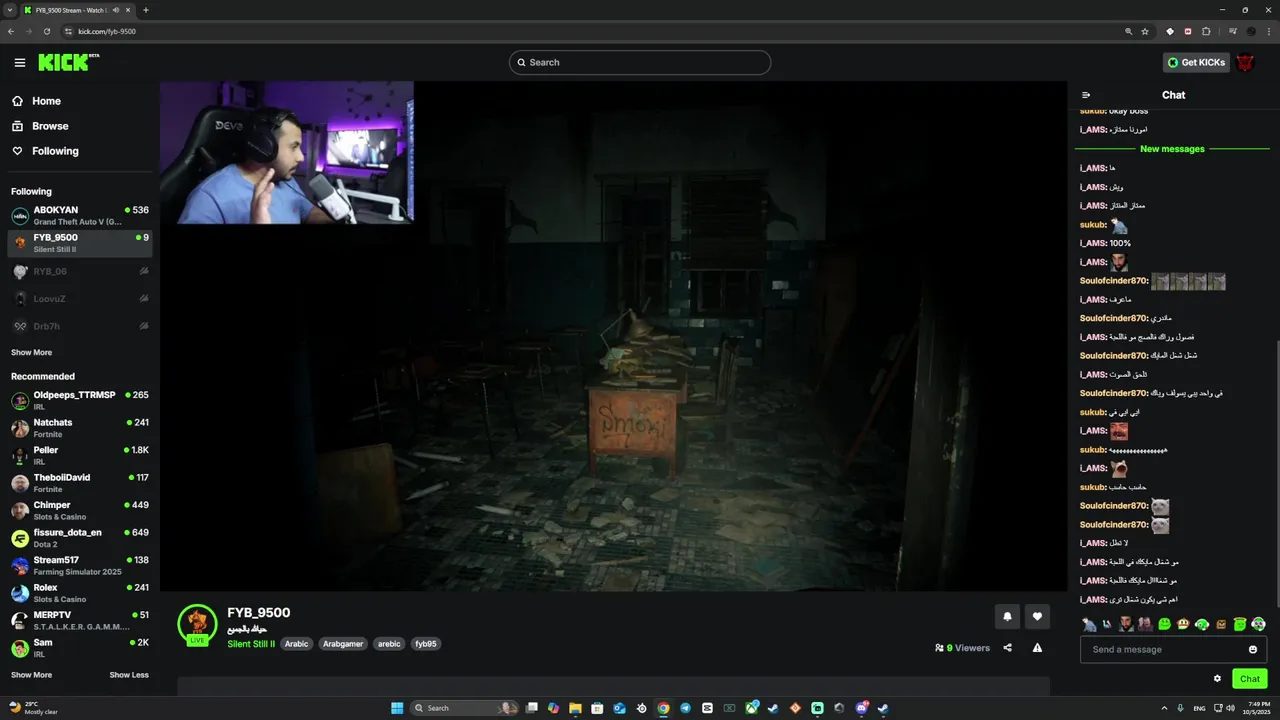Expand Following list with Show More
This screenshot has height=720, width=1280.
[x=31, y=353]
